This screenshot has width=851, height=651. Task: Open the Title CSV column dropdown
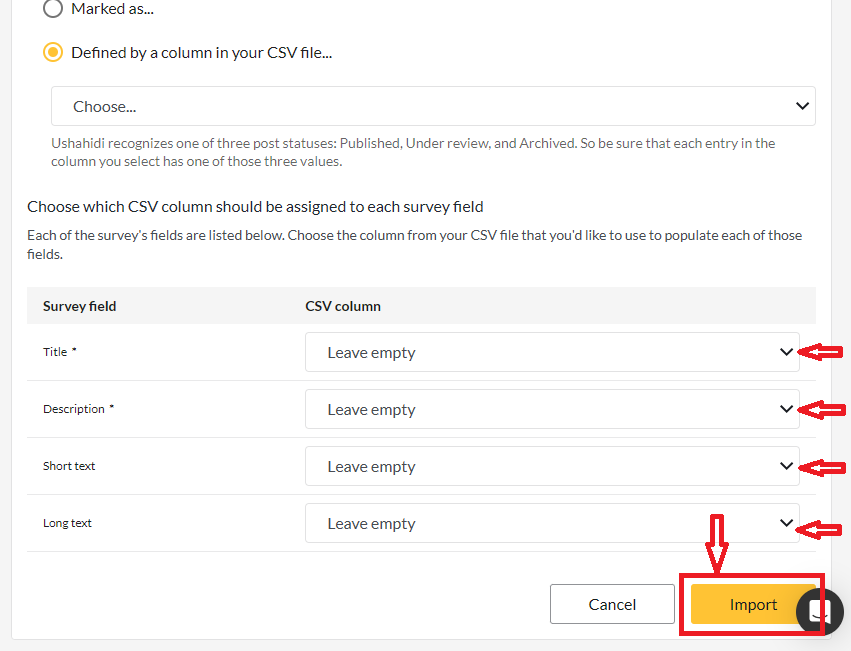[x=550, y=352]
